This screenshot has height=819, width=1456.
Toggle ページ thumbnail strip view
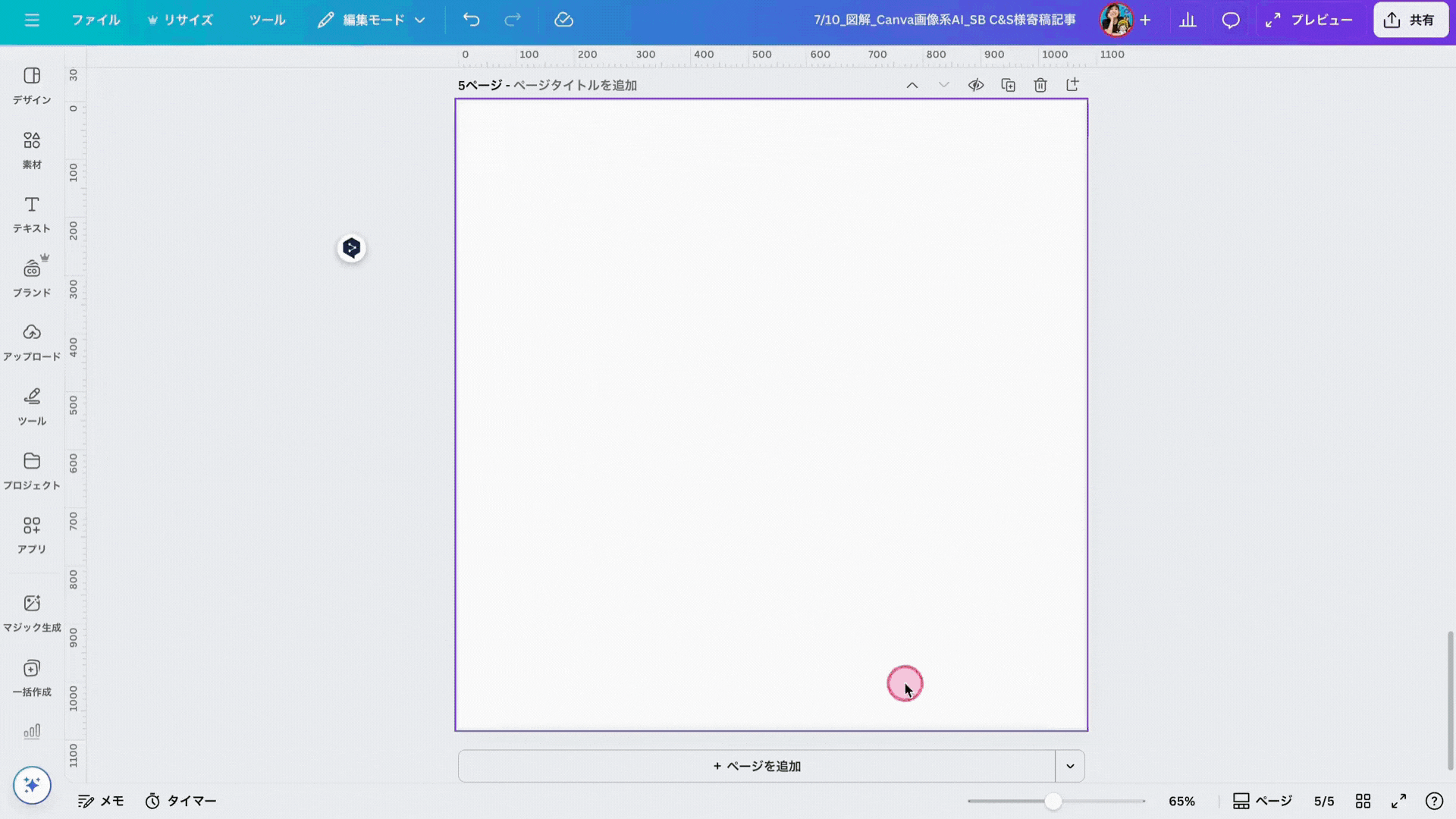point(1262,801)
